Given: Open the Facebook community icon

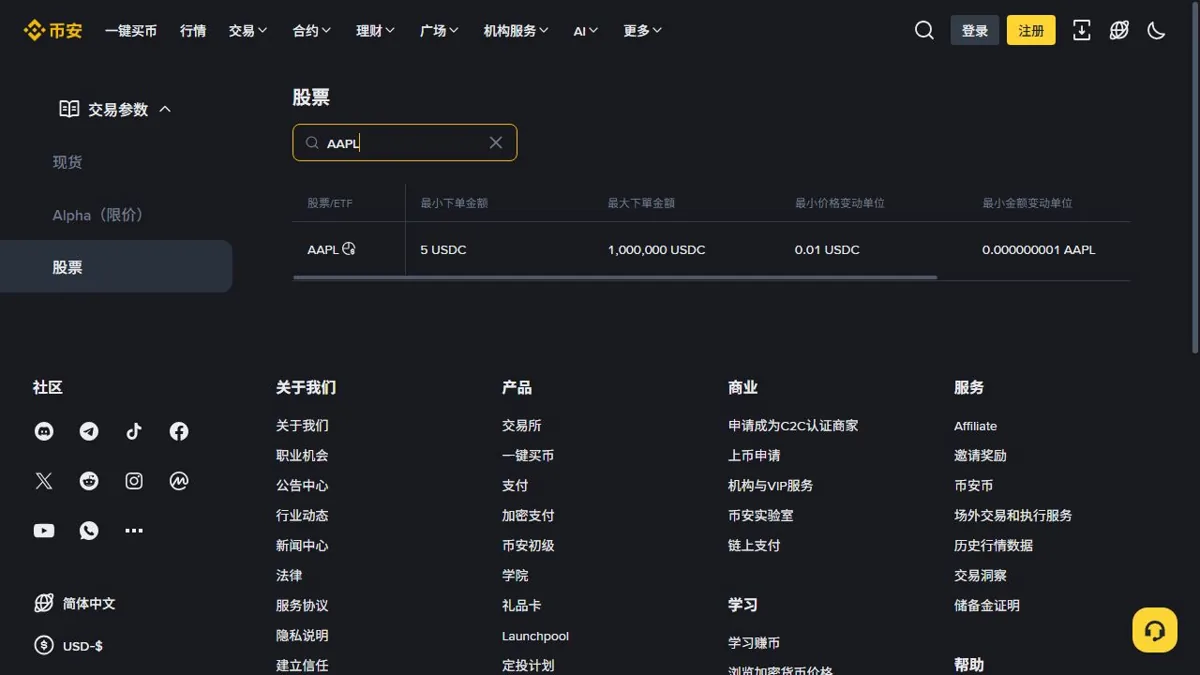Looking at the screenshot, I should tap(179, 431).
